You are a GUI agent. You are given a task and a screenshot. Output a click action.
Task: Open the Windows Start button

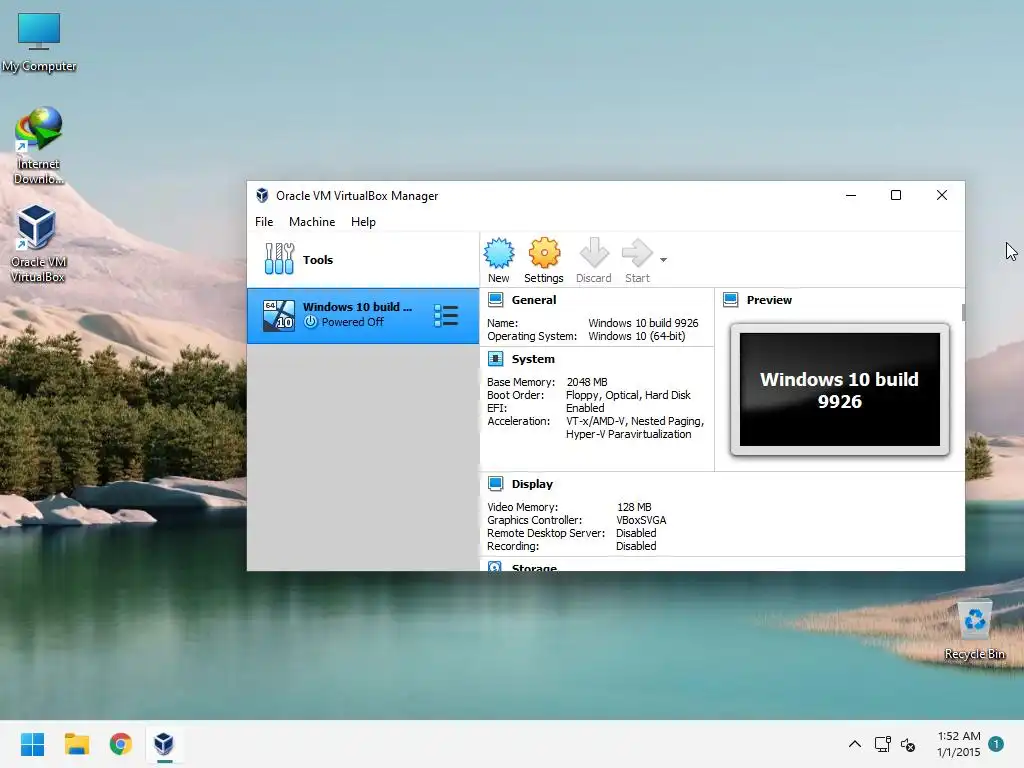(x=33, y=744)
